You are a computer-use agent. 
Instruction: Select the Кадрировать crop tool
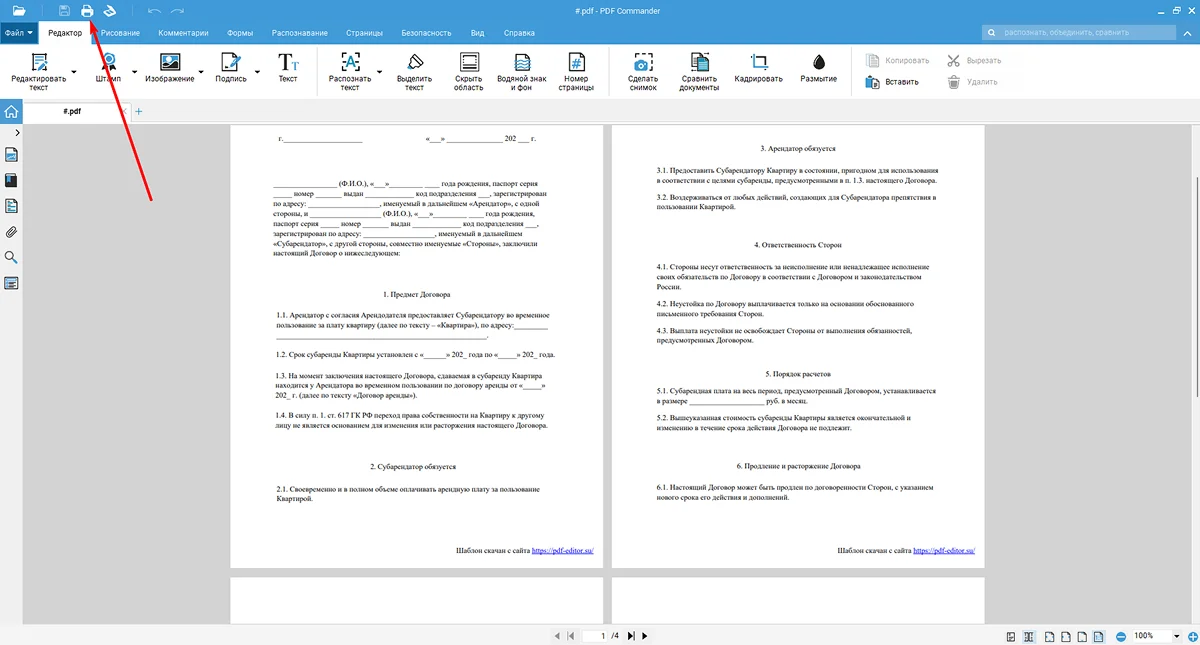[x=758, y=68]
